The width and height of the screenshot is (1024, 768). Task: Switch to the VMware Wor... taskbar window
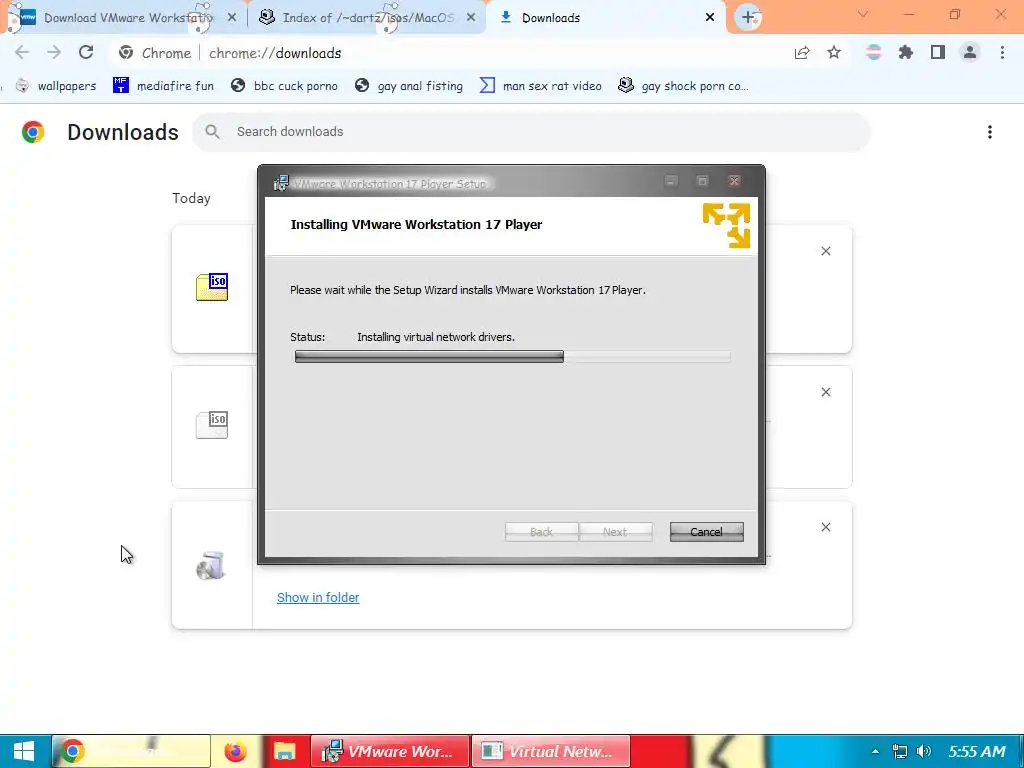[390, 752]
